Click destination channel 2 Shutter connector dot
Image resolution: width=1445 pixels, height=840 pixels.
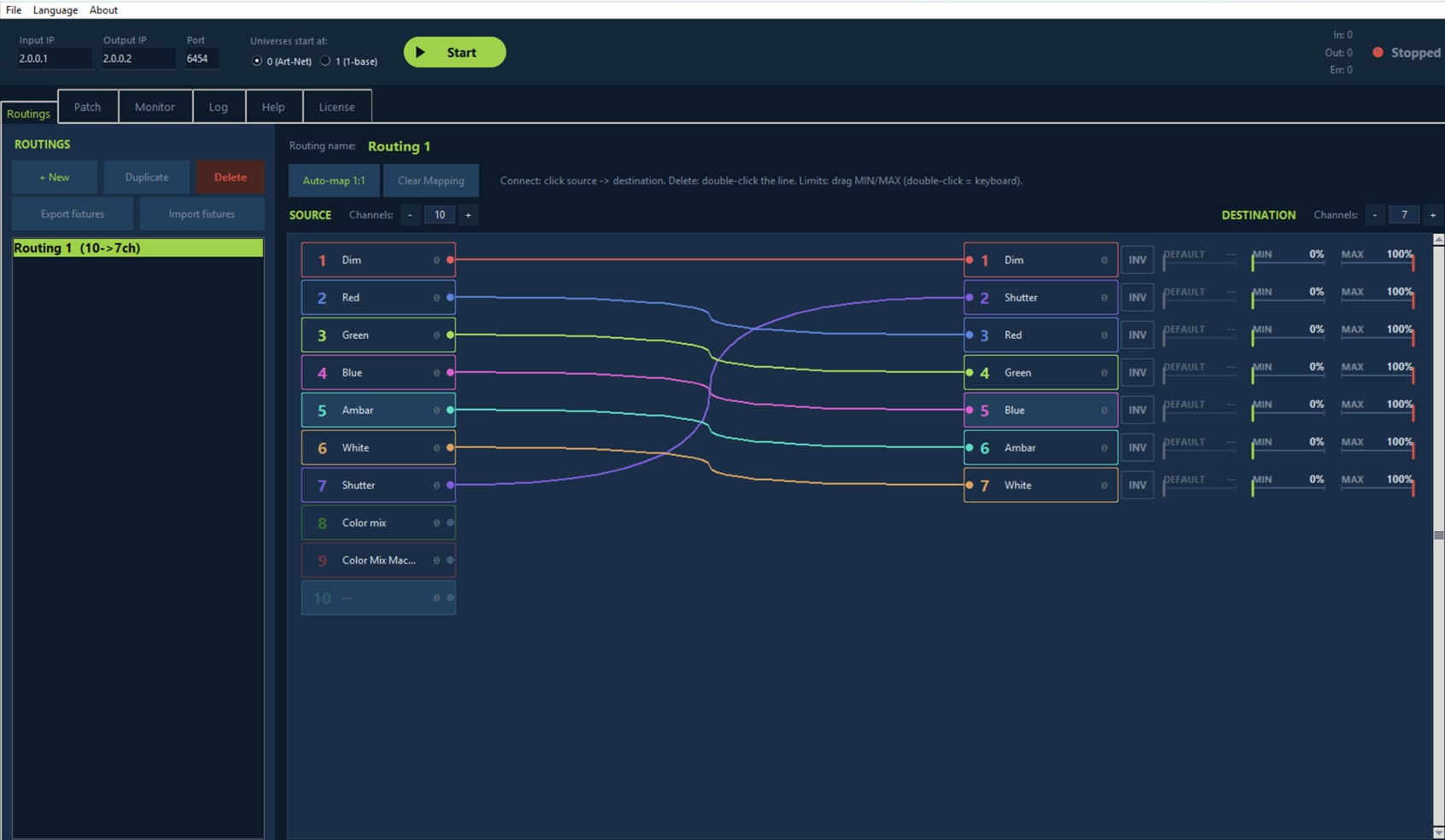click(969, 297)
